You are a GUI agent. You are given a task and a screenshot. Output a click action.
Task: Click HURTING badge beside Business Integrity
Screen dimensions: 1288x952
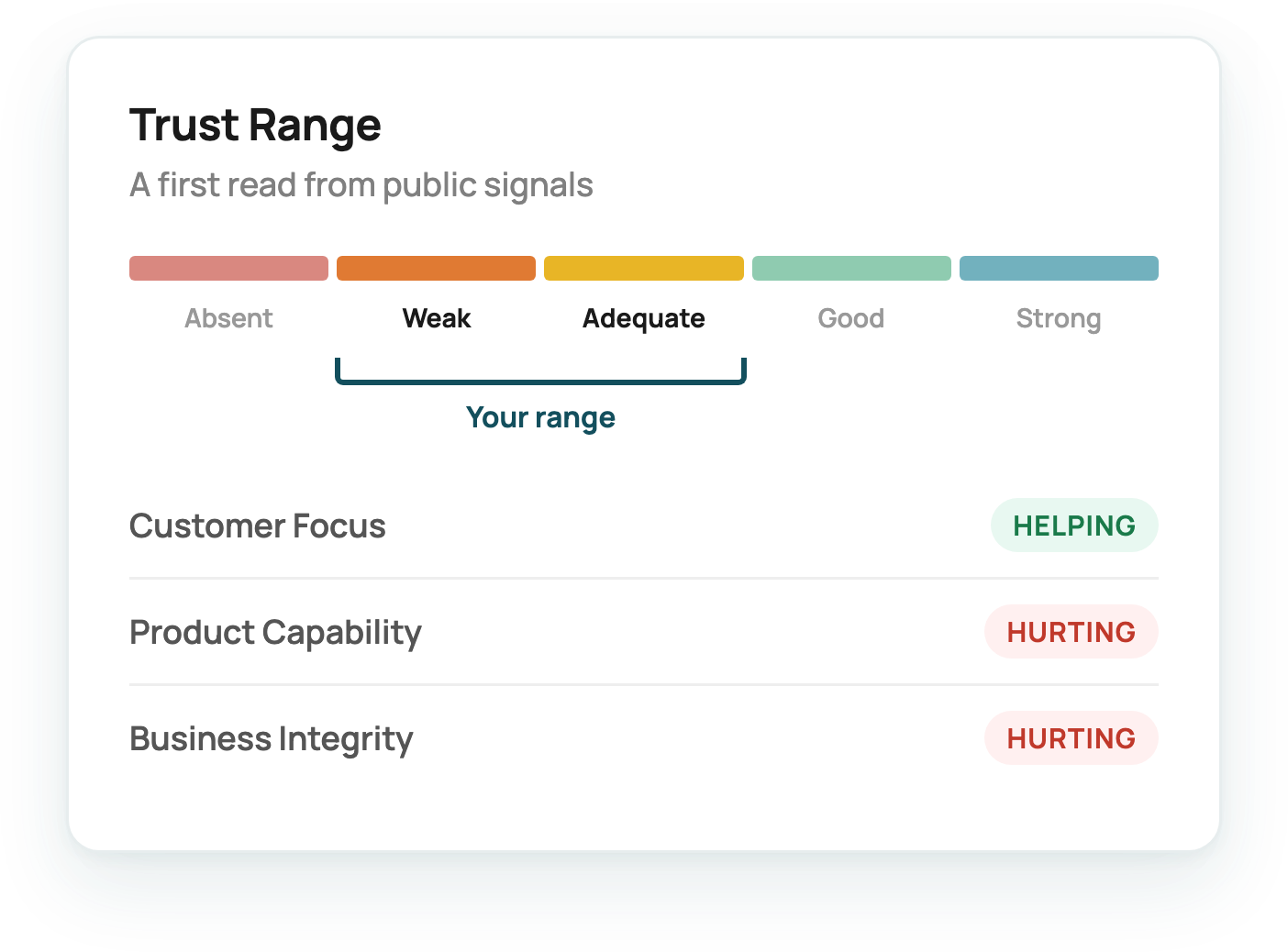1071,738
